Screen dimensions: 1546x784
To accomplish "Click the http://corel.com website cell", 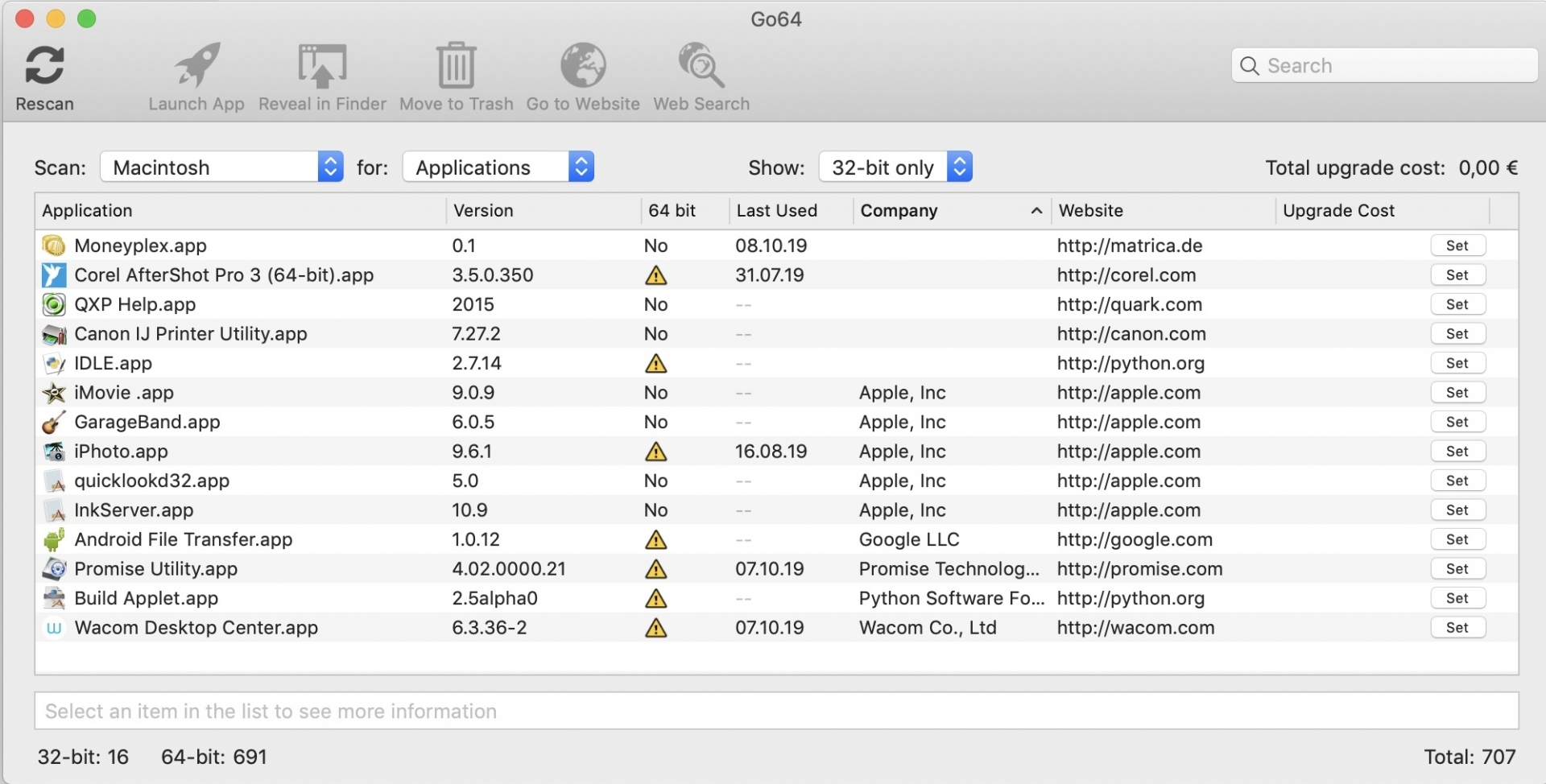I will click(x=1126, y=275).
